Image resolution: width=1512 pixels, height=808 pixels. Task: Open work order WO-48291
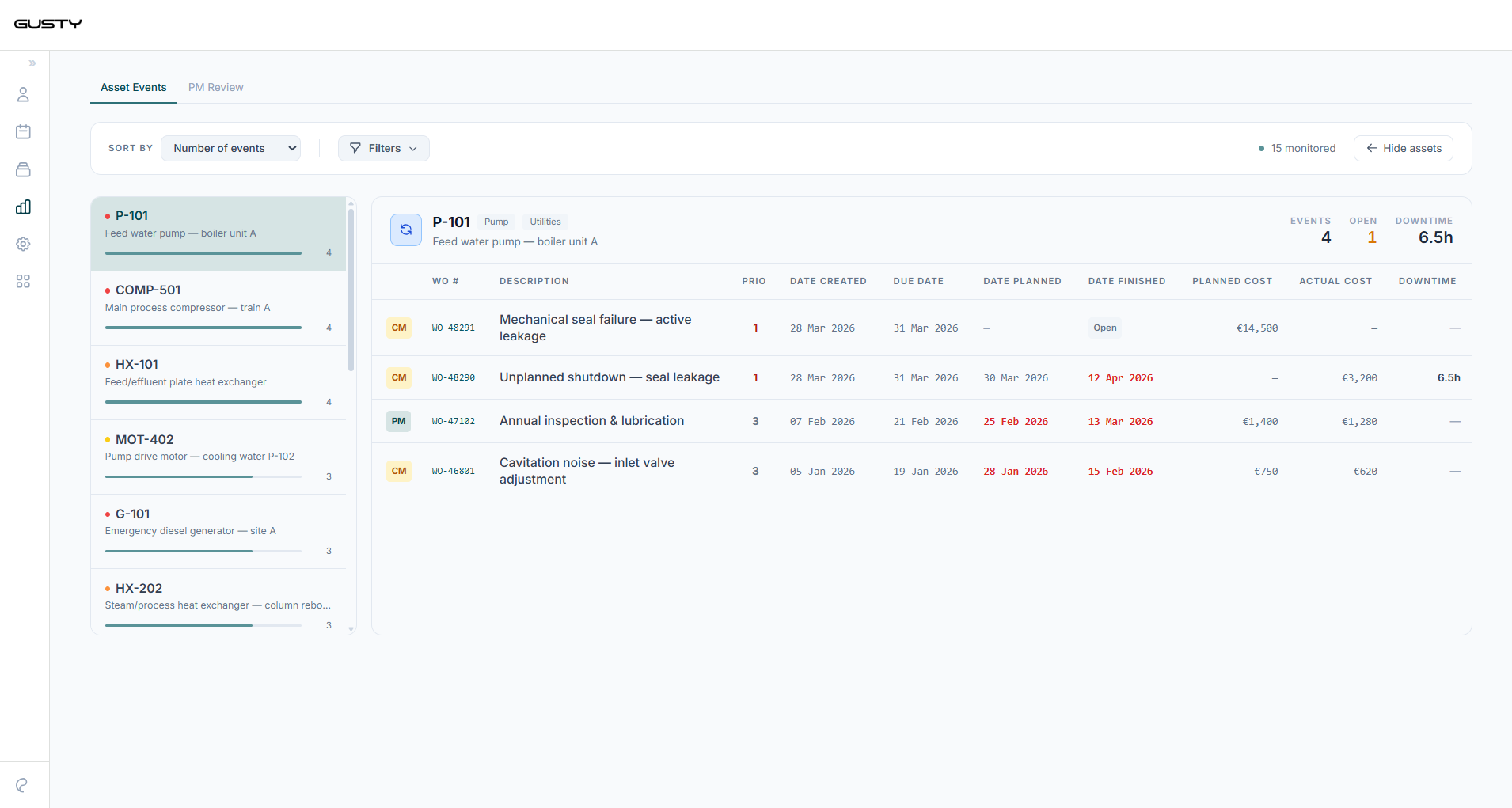pos(454,328)
